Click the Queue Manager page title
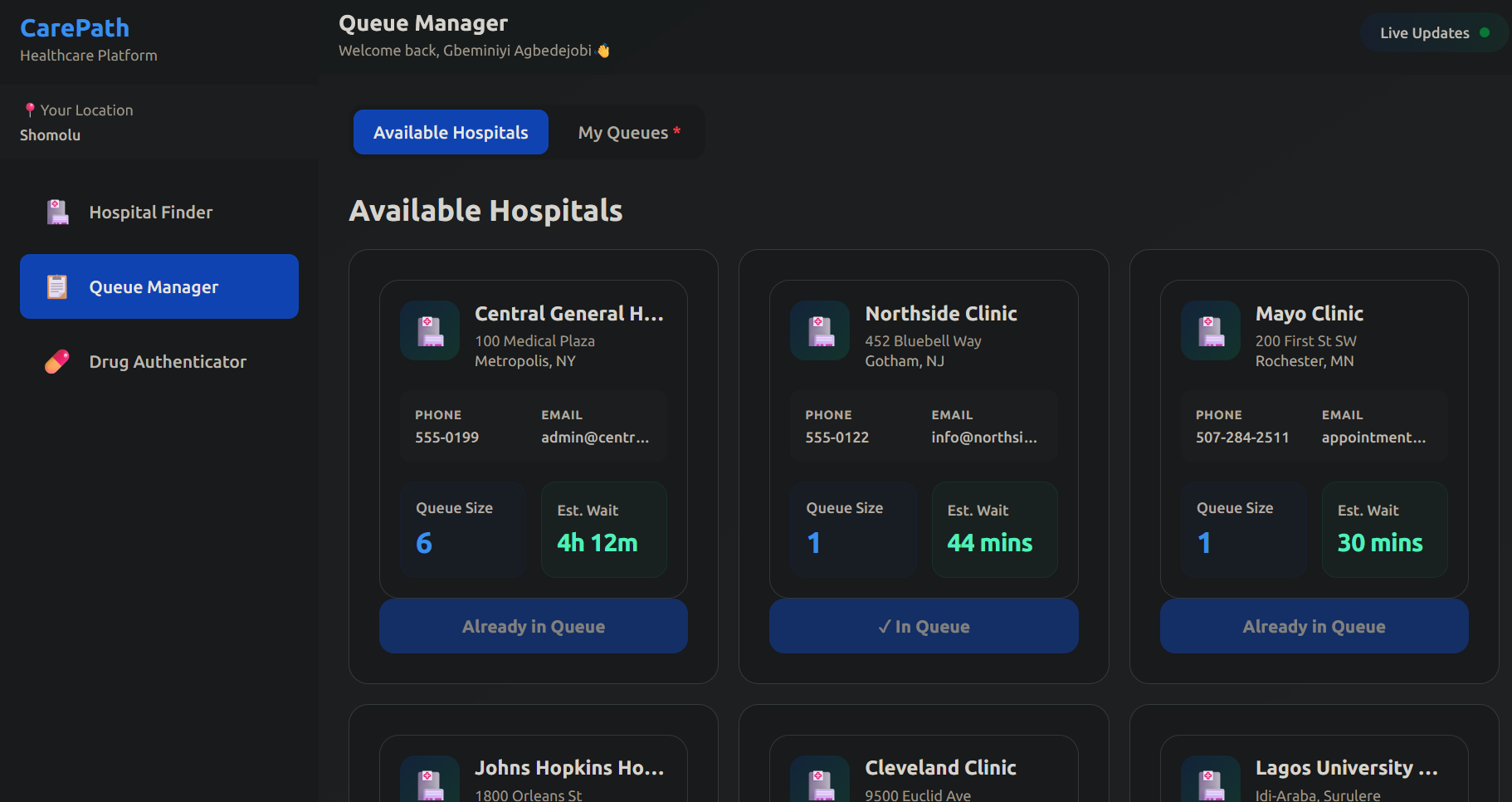This screenshot has width=1512, height=802. [423, 23]
